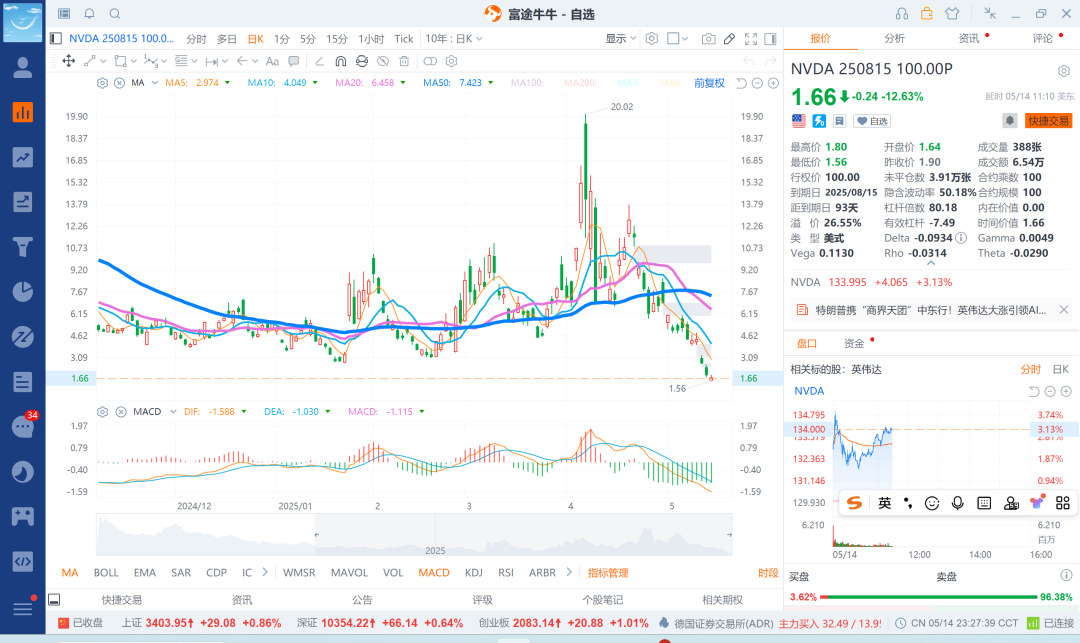
Task: Open the 显示 display dropdown
Action: [621, 39]
